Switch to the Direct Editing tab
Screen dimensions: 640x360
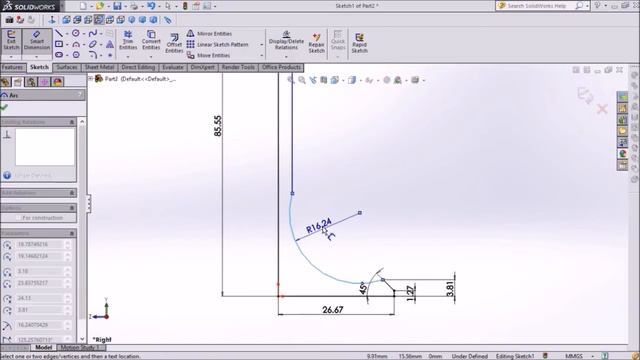[x=138, y=67]
